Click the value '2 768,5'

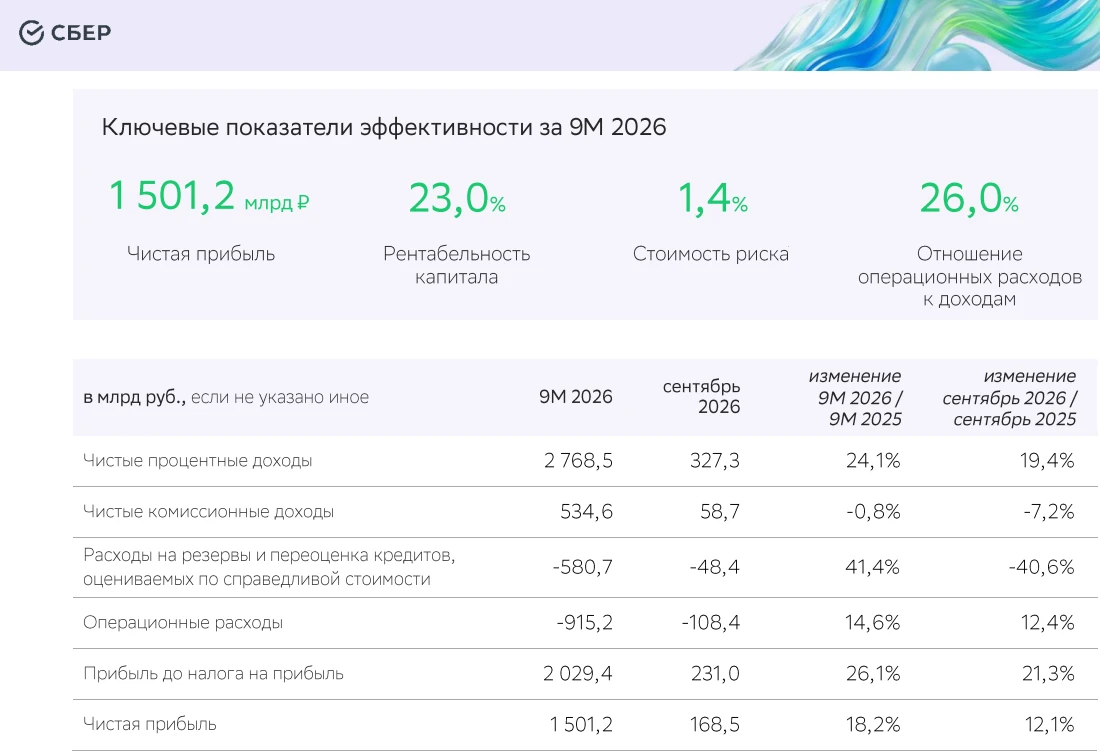coord(578,461)
